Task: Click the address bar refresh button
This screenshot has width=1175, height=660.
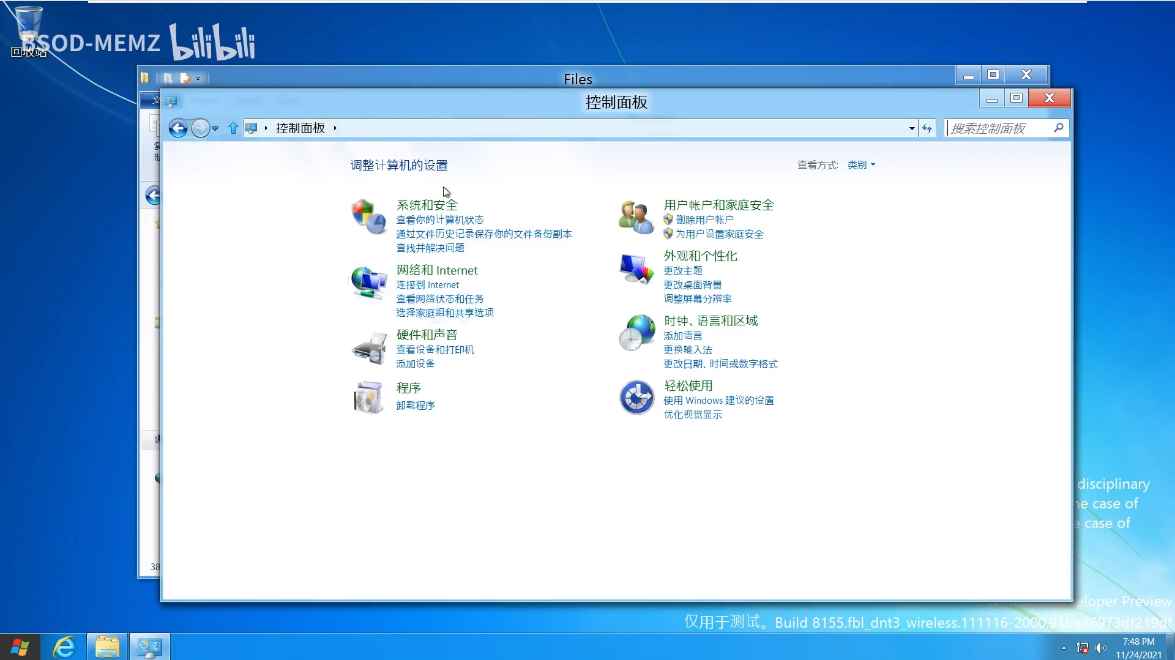Action: click(928, 128)
